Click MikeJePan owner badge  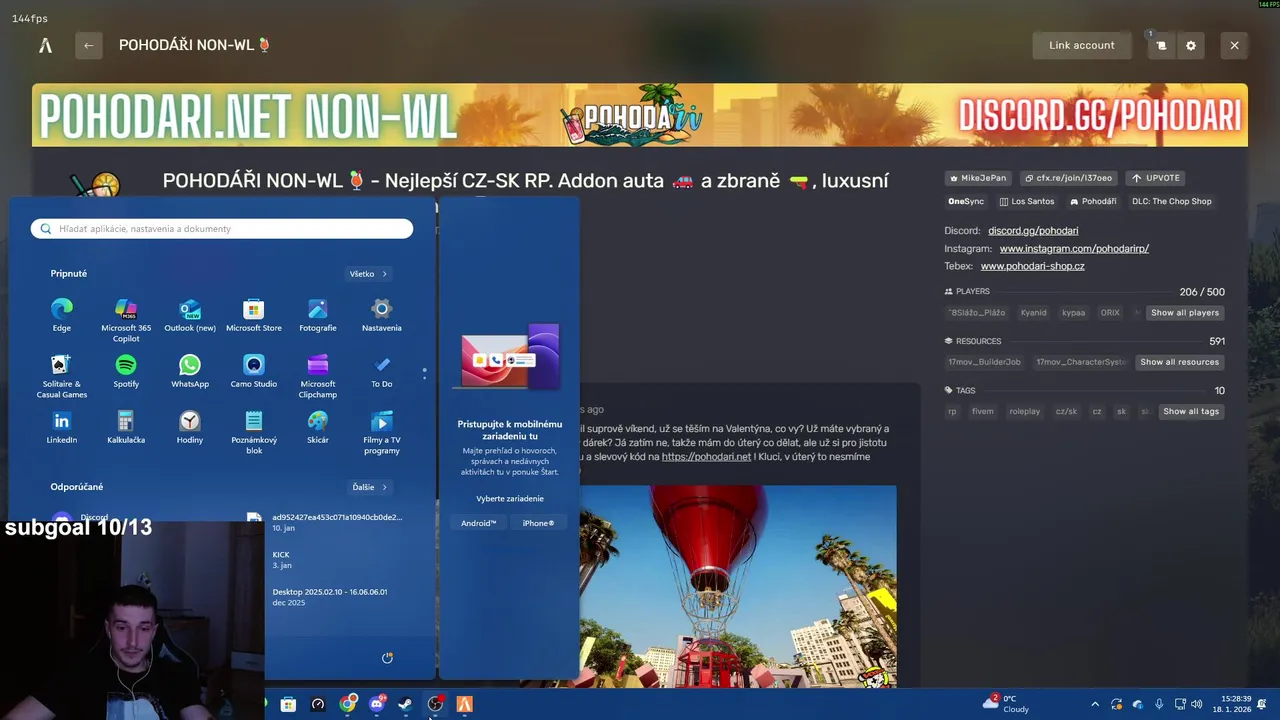[978, 178]
